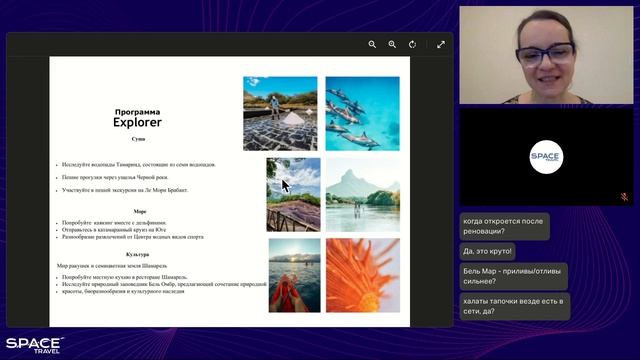Click the muted microphone icon

pos(624,197)
